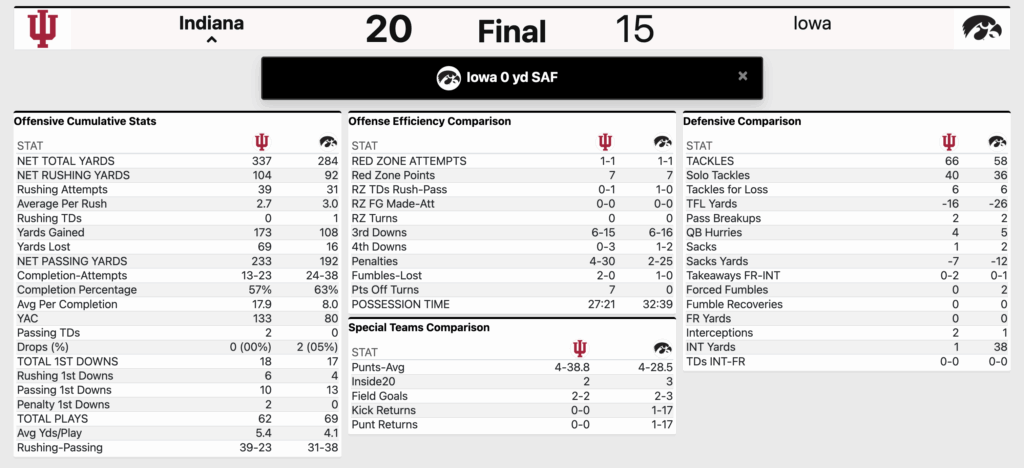The image size is (1024, 468).
Task: Click the Defensive Comparison panel title
Action: point(742,121)
